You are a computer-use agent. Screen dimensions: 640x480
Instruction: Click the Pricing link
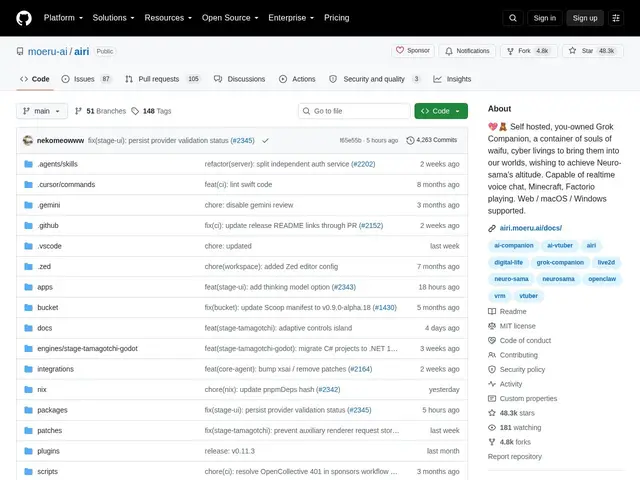(x=336, y=18)
